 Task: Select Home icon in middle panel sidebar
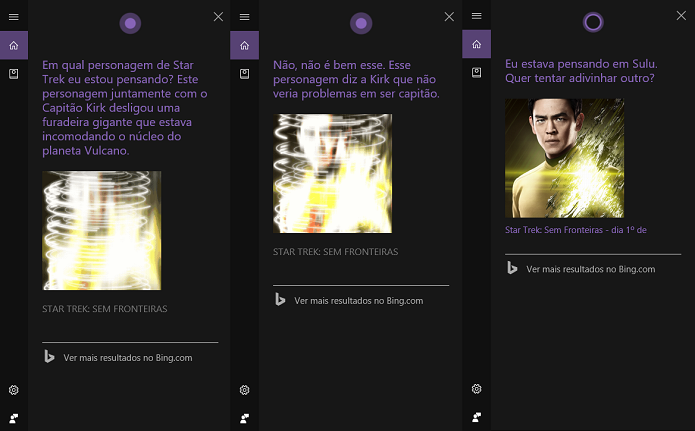[x=244, y=45]
